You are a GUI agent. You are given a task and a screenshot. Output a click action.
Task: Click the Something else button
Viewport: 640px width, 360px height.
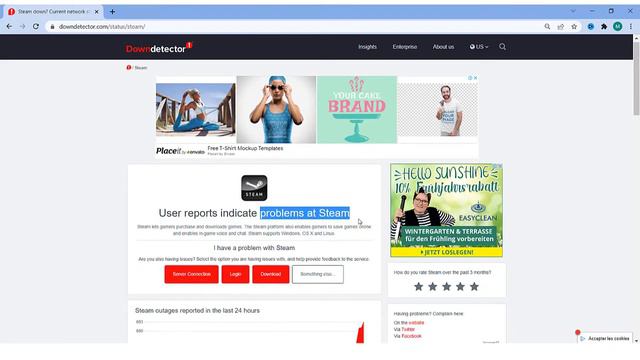tap(318, 274)
